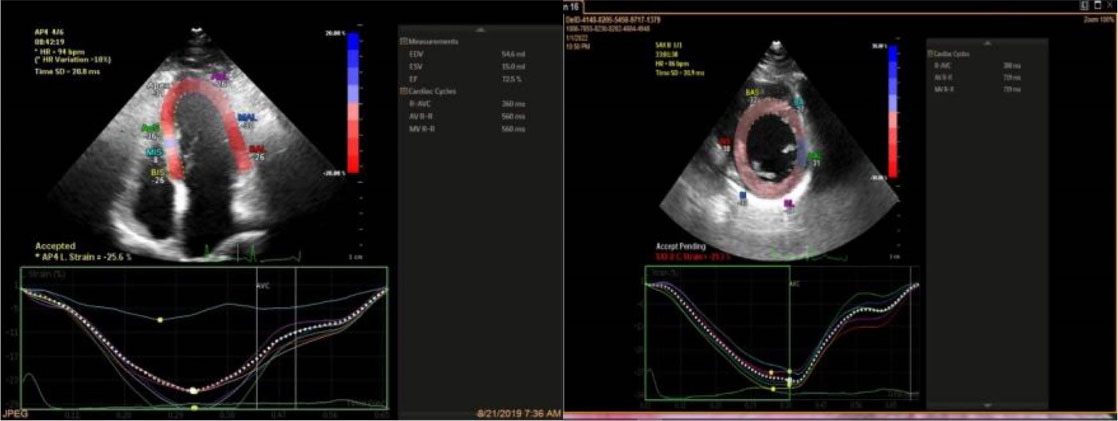Select the BAL segment label on four-chamber view

[x=257, y=148]
